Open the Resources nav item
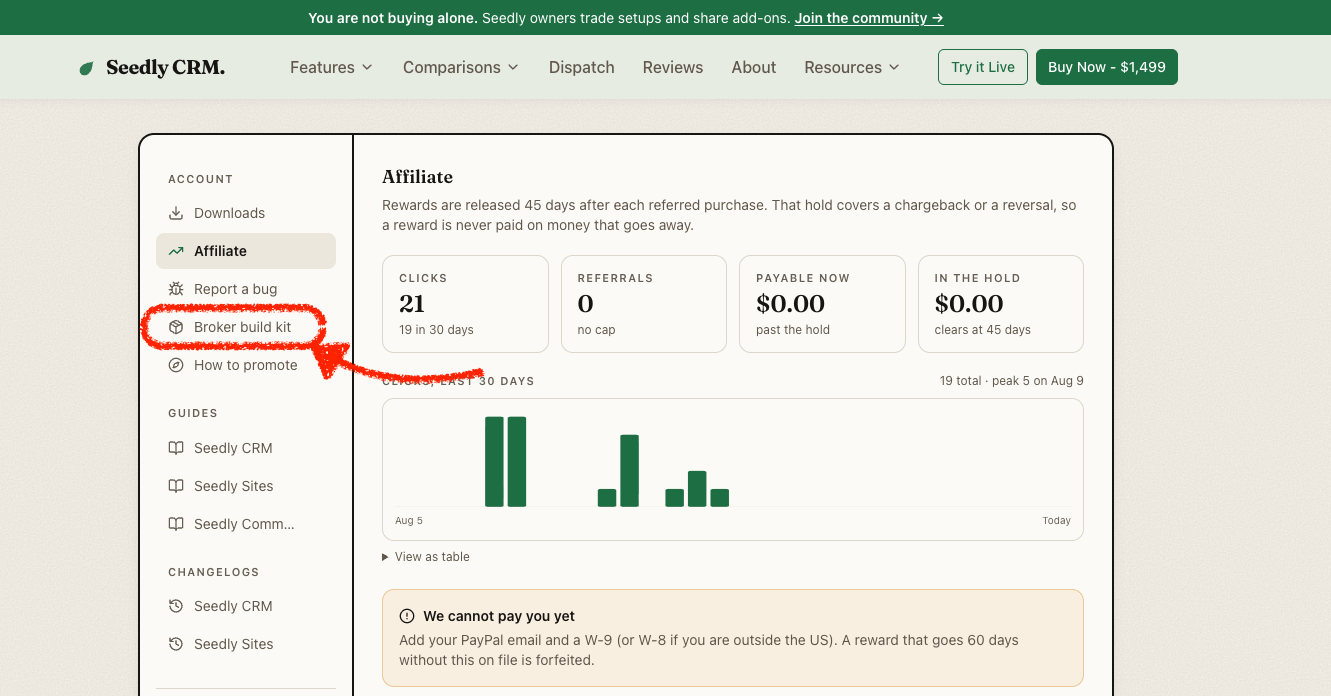The height and width of the screenshot is (696, 1331). point(852,67)
